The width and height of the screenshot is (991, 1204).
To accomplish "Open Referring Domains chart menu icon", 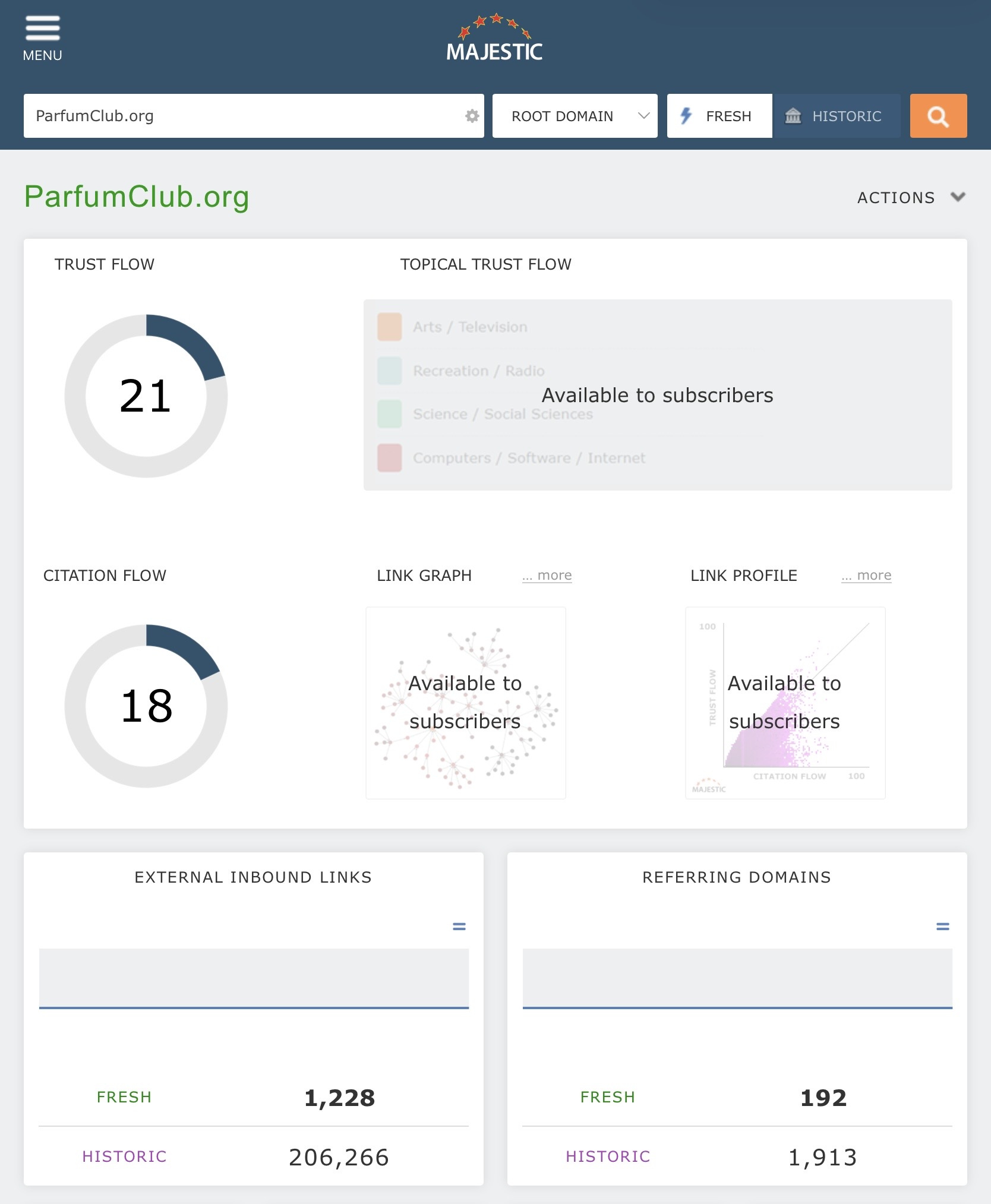I will 943,926.
